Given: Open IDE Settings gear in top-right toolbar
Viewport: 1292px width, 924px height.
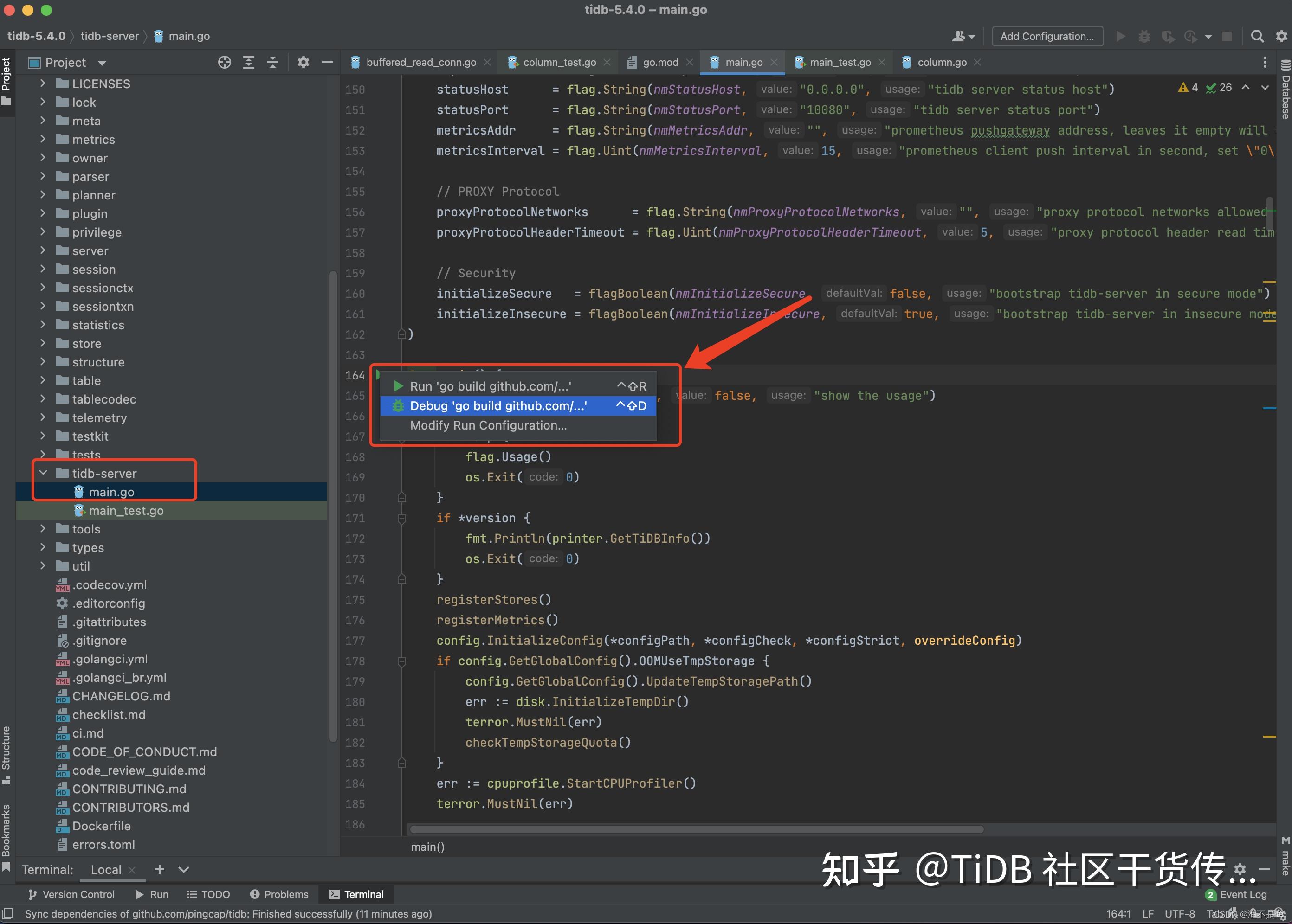Looking at the screenshot, I should 1282,36.
